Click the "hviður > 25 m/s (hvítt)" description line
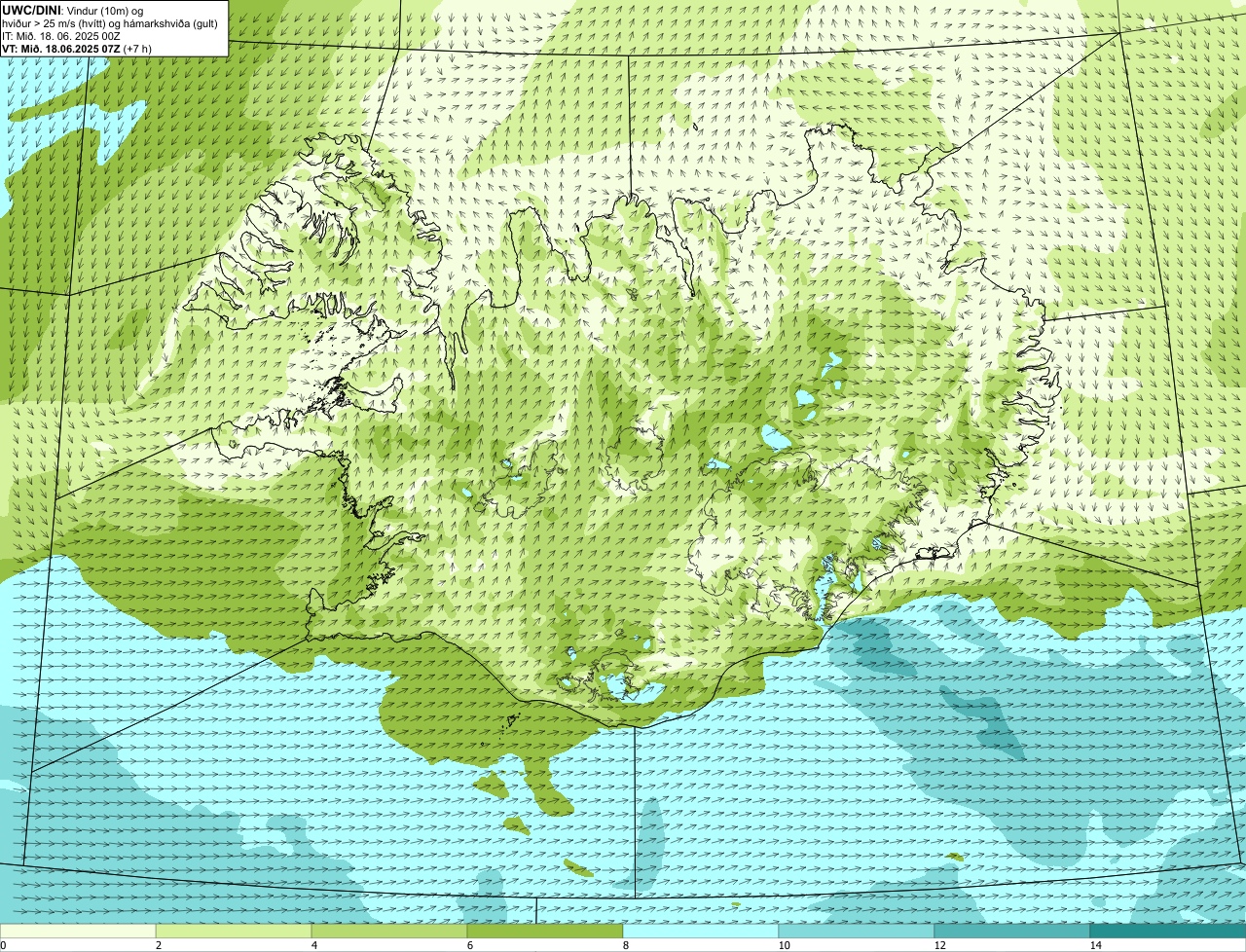1246x952 pixels. pyautogui.click(x=110, y=23)
